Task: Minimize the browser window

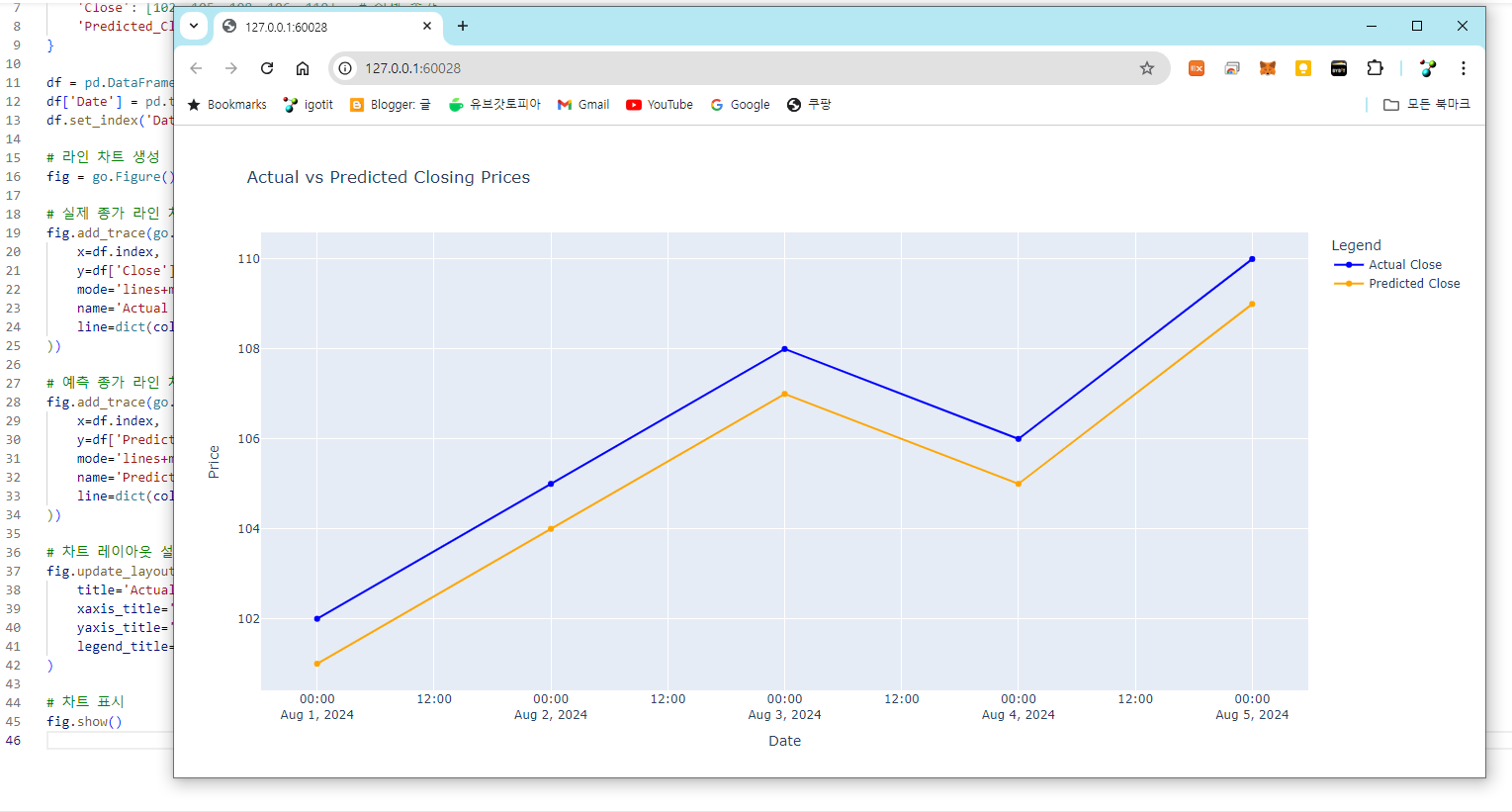Action: (x=1372, y=26)
